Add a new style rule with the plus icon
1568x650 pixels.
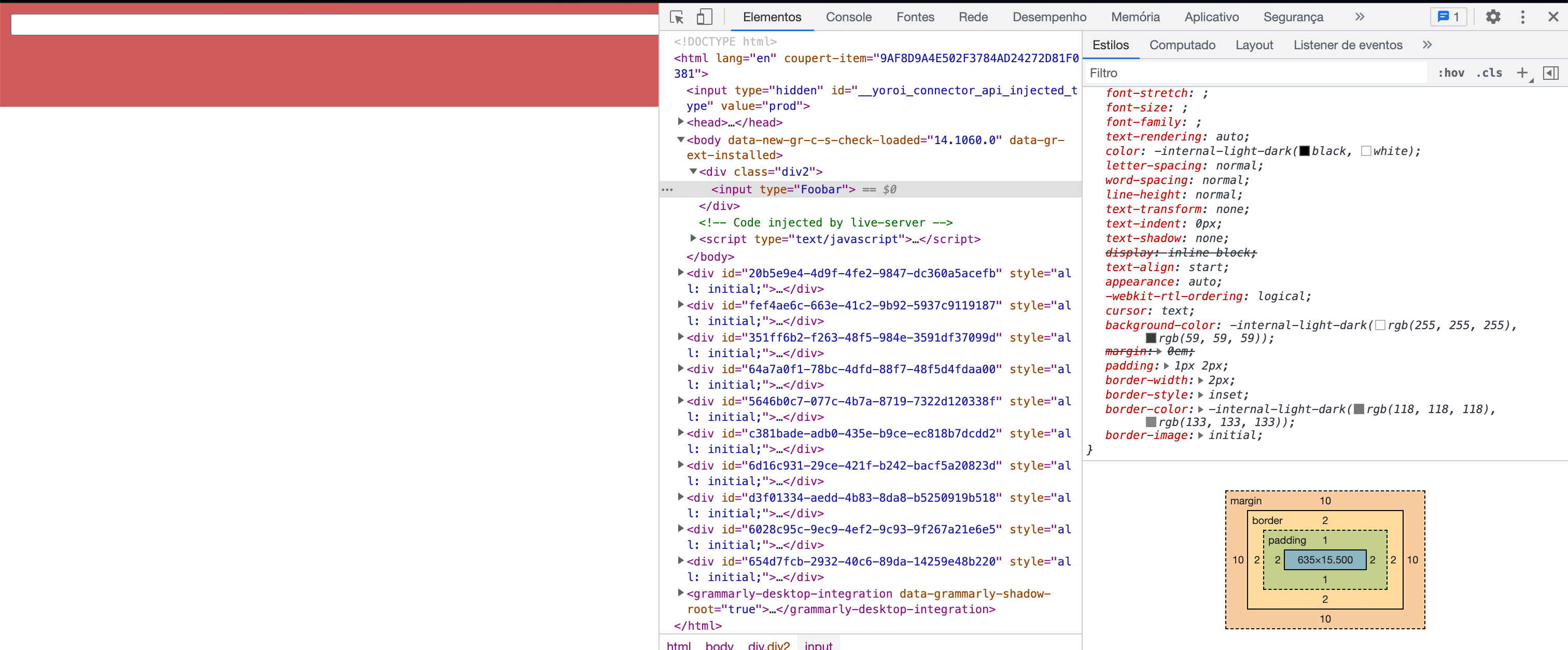pyautogui.click(x=1522, y=73)
